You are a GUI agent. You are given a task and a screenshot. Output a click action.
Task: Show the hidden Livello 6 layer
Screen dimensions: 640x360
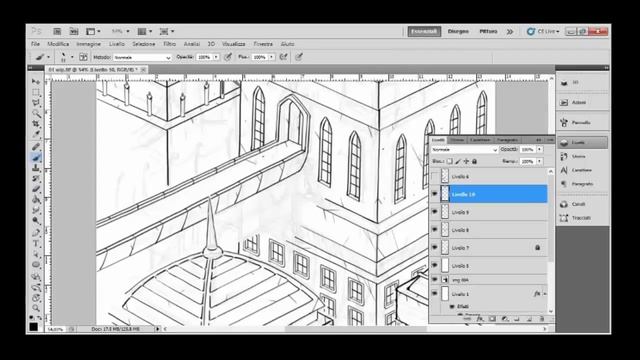tap(435, 177)
